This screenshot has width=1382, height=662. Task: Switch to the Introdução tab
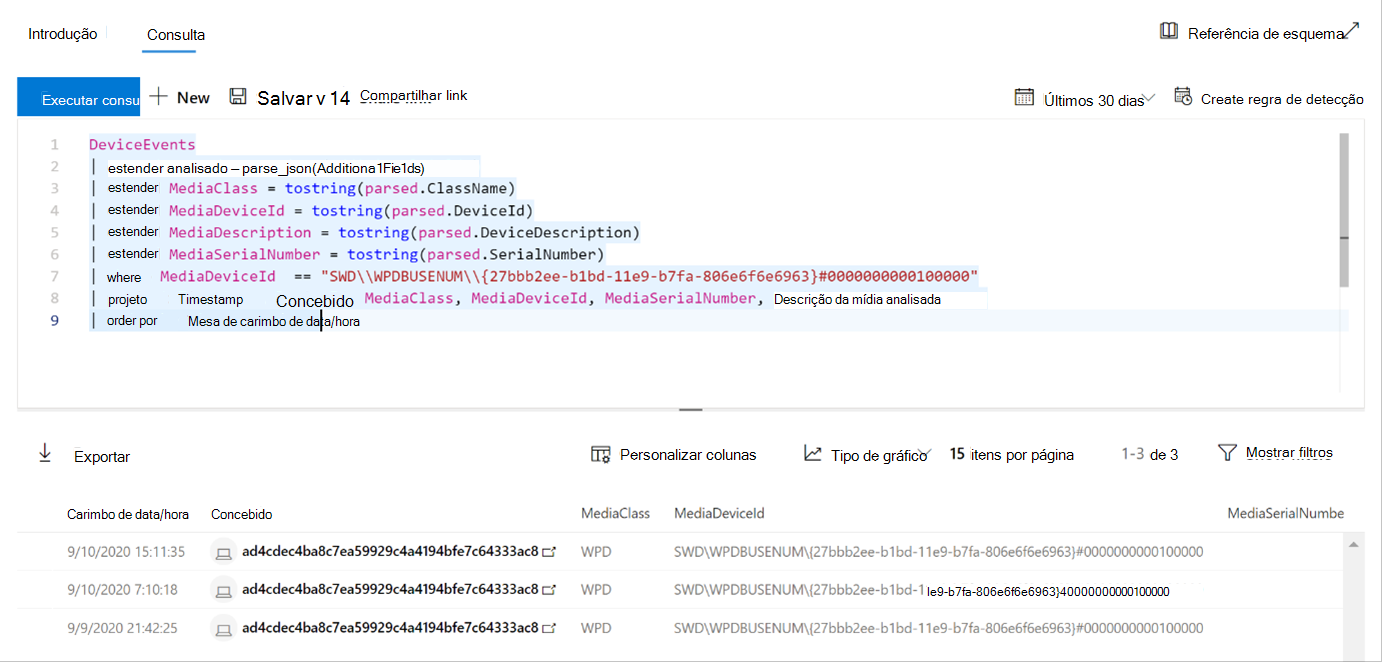(62, 34)
